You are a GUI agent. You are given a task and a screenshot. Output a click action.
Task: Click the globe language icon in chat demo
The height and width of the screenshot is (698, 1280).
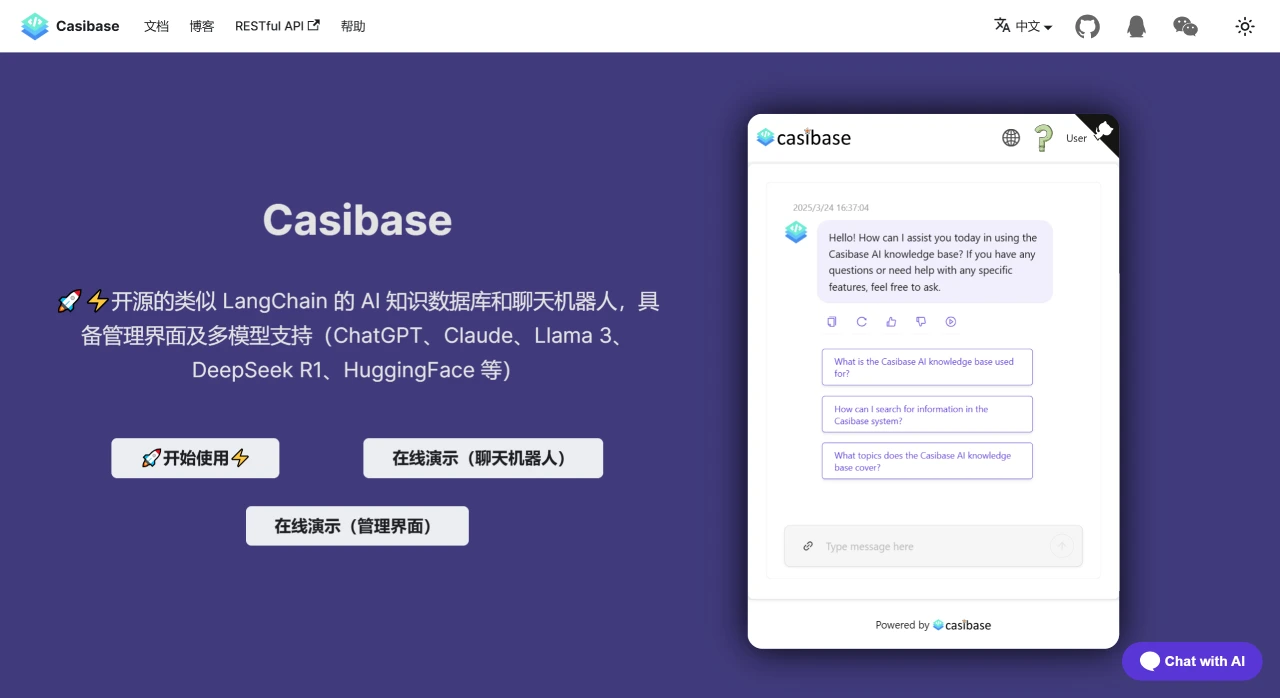[x=1011, y=138]
